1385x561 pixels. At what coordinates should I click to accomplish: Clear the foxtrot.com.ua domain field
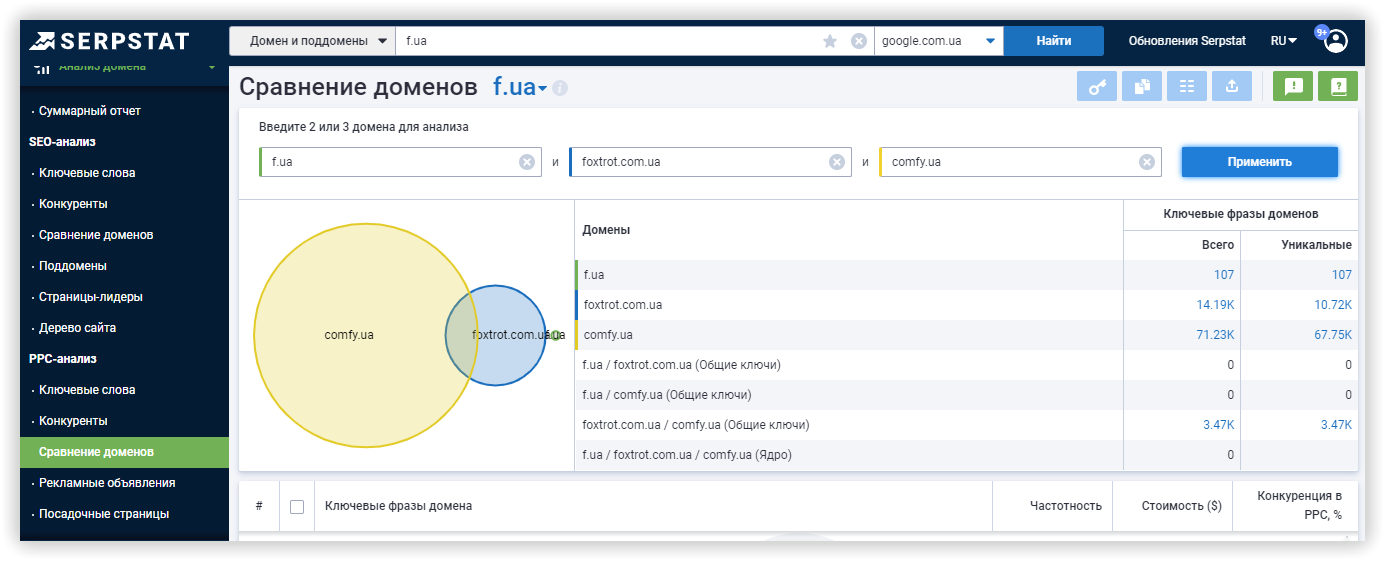[837, 162]
